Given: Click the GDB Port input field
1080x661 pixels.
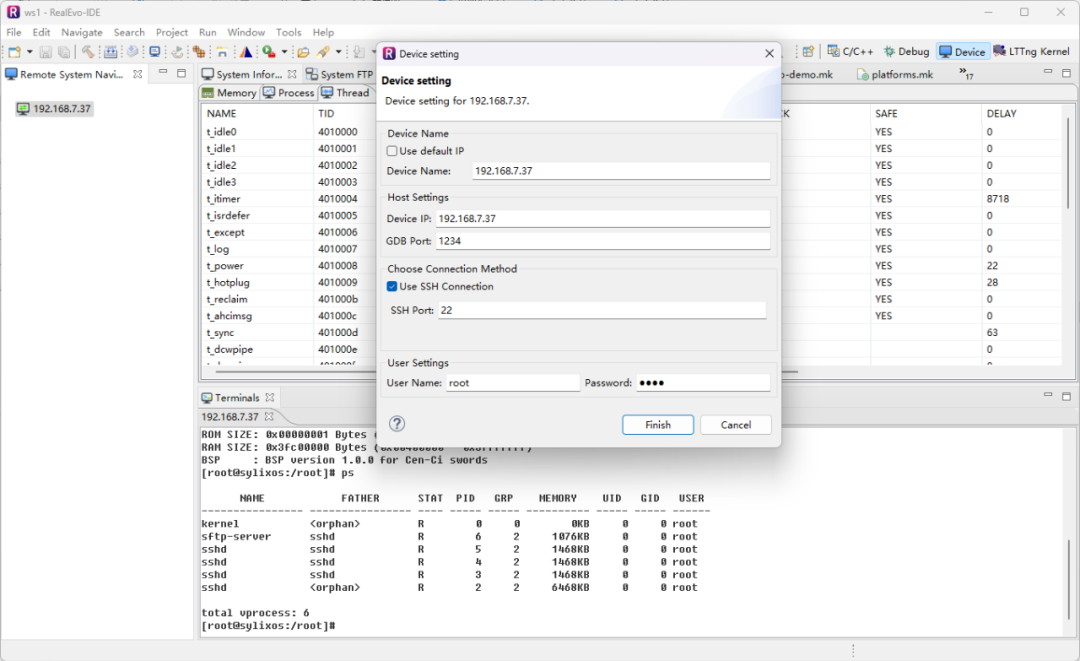Looking at the screenshot, I should click(602, 241).
